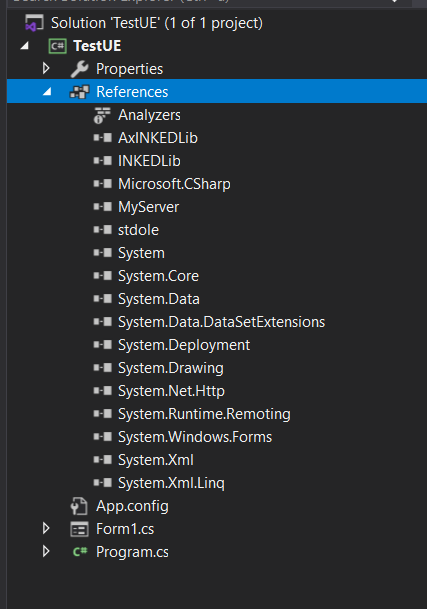Screen dimensions: 427x609
Task: Click the reference icon beside the System.Data row
Action: (103, 299)
